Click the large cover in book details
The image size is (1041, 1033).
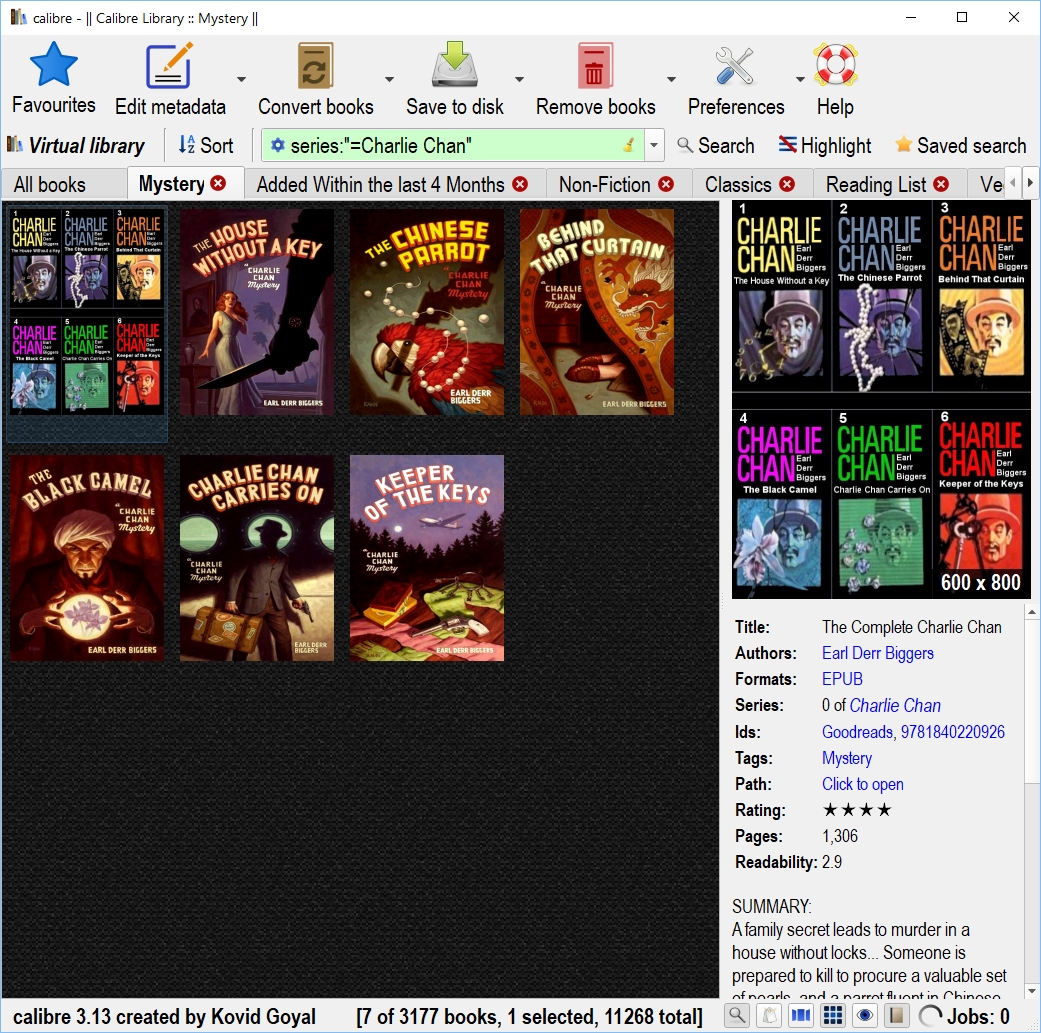pyautogui.click(x=881, y=400)
